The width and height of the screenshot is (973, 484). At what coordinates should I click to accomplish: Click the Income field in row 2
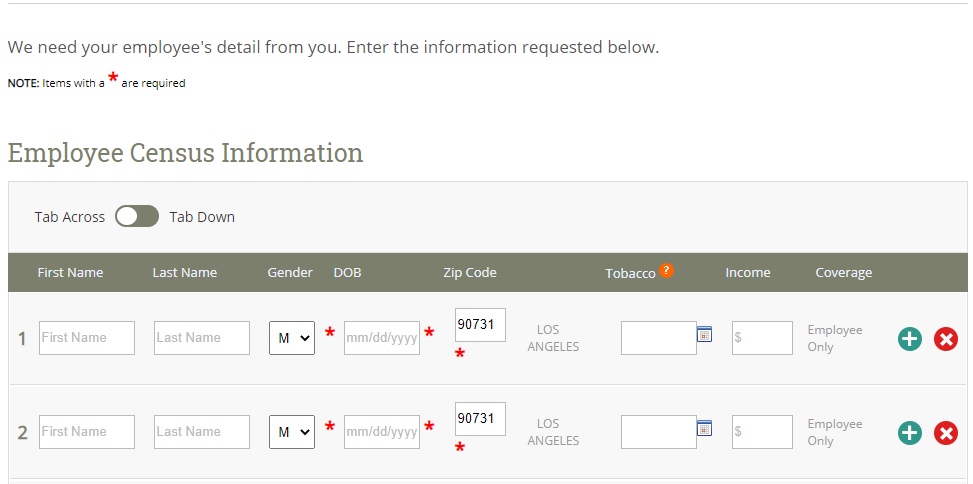click(x=762, y=432)
